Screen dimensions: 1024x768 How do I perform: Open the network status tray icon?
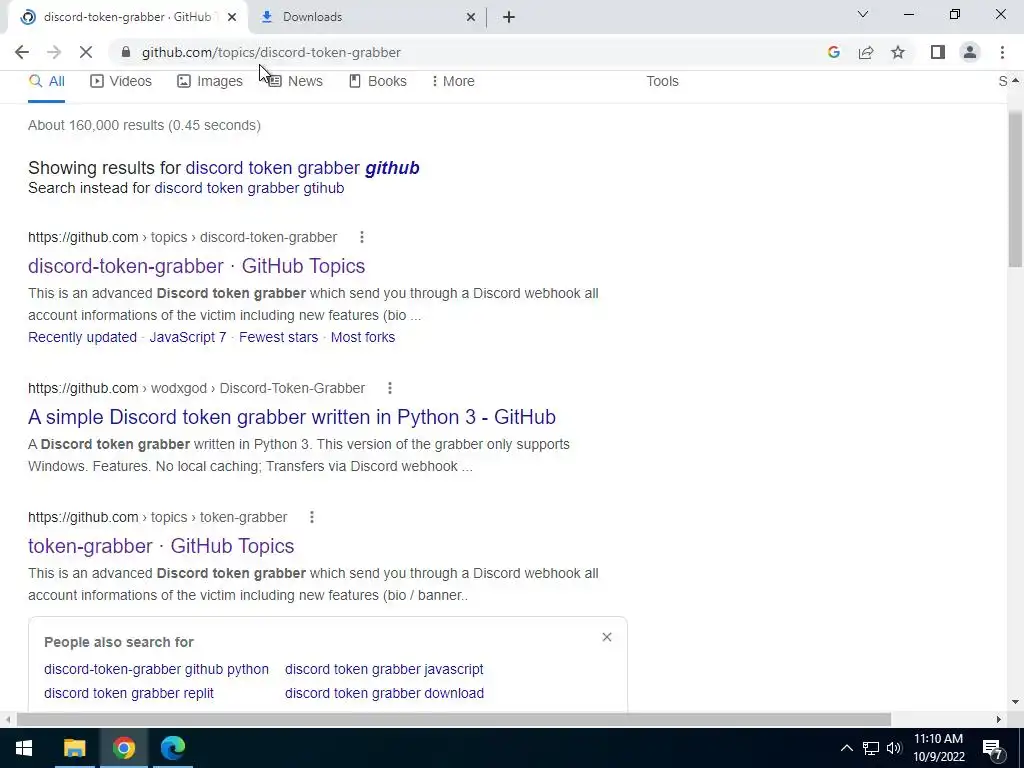871,748
